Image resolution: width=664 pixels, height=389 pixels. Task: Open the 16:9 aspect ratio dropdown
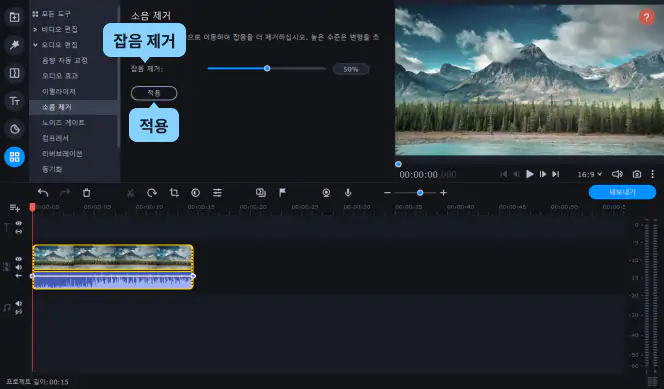point(589,174)
